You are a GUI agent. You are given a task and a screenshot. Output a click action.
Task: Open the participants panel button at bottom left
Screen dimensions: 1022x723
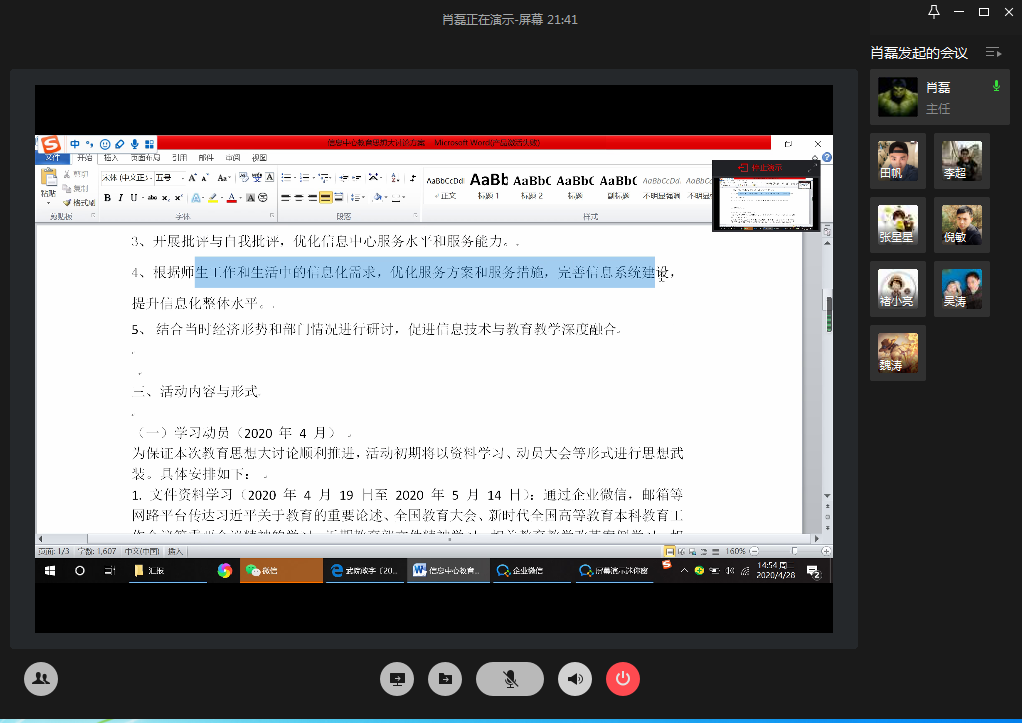[41, 679]
